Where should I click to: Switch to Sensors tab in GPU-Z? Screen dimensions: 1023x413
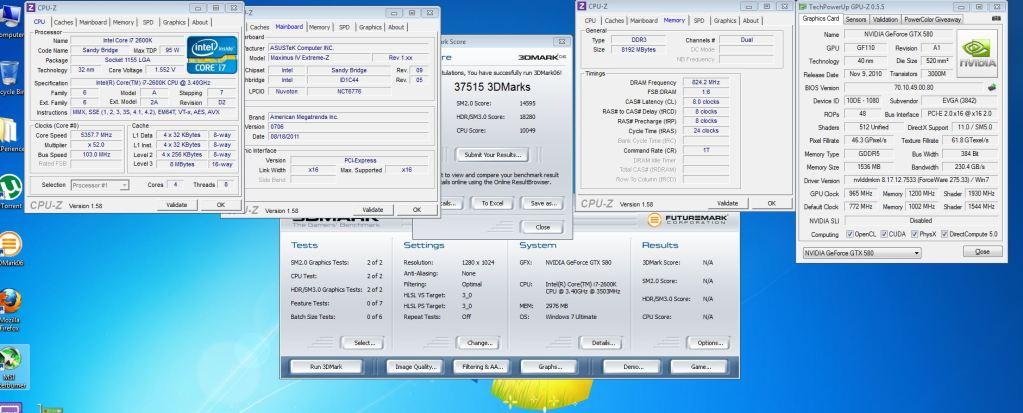[856, 20]
